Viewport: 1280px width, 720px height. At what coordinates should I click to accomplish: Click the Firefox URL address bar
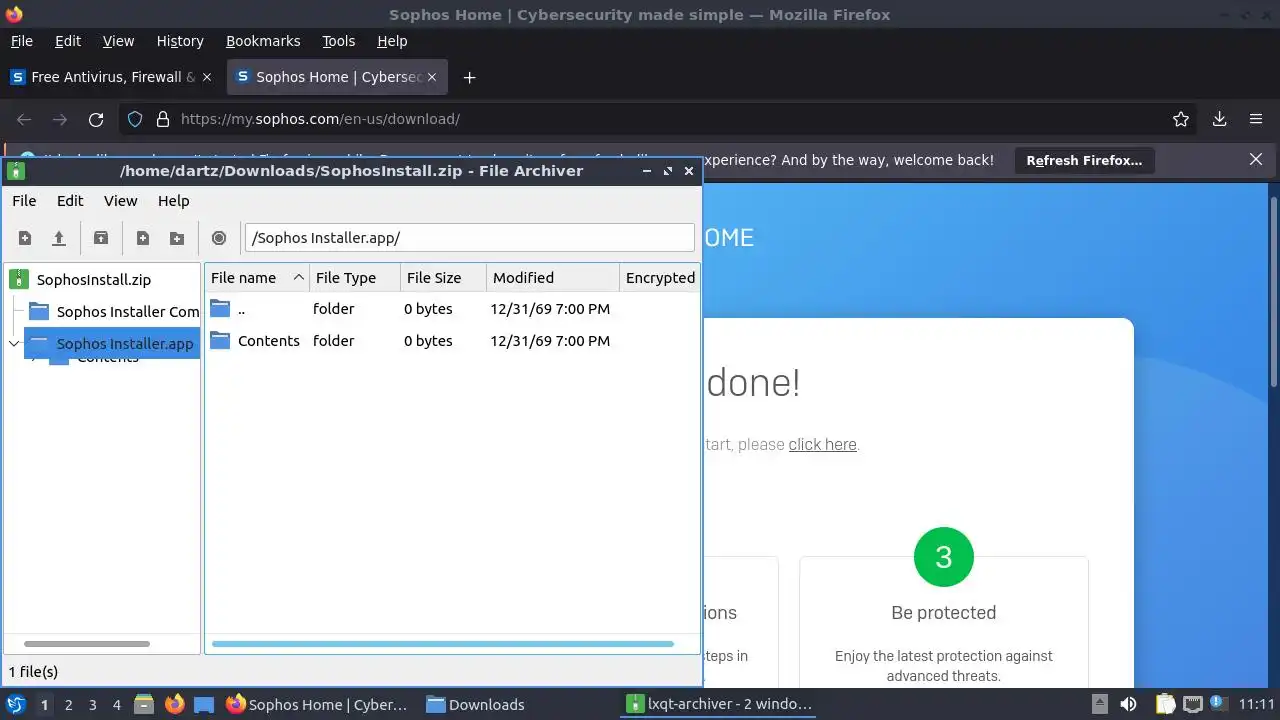click(x=660, y=119)
